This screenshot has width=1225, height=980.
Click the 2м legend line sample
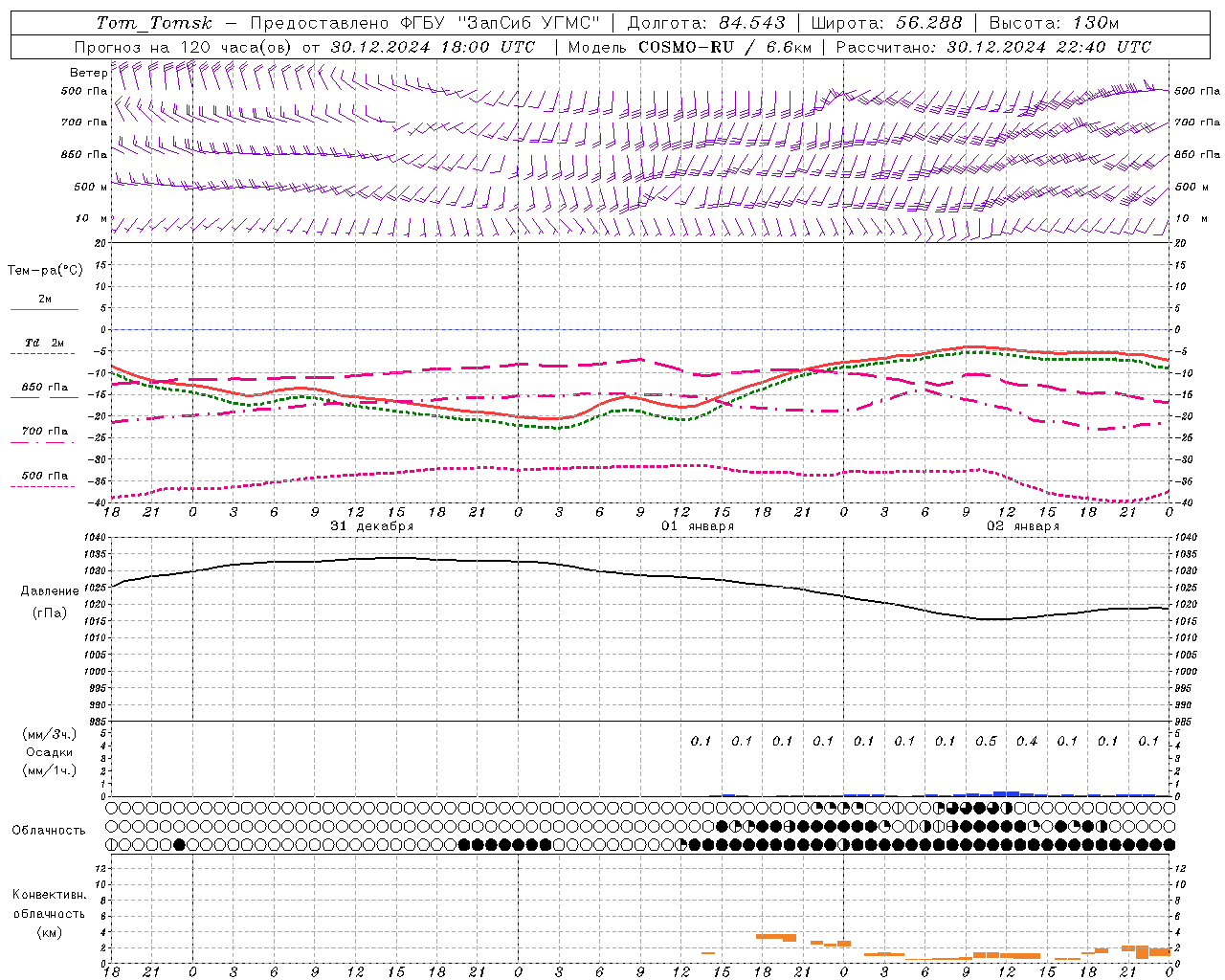(44, 309)
